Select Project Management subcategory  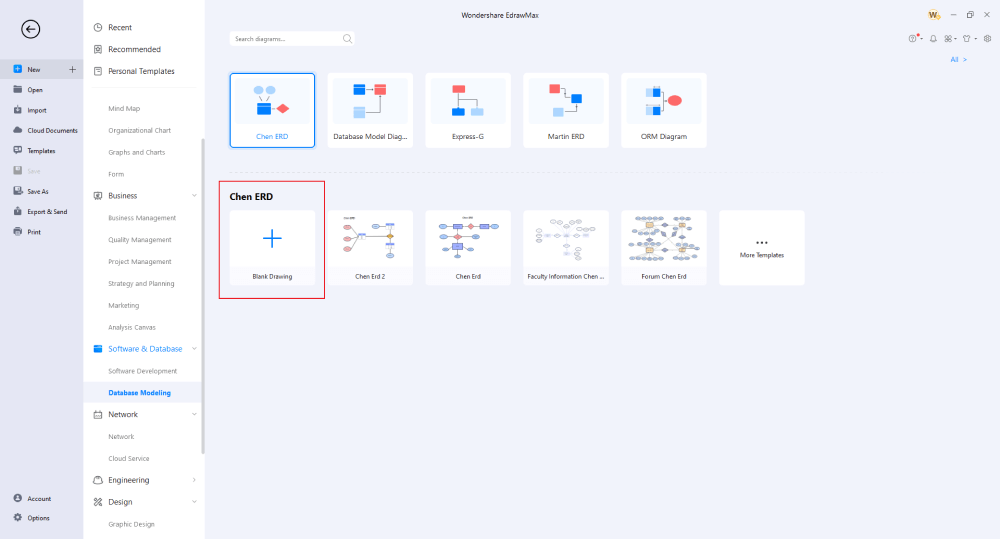[140, 261]
